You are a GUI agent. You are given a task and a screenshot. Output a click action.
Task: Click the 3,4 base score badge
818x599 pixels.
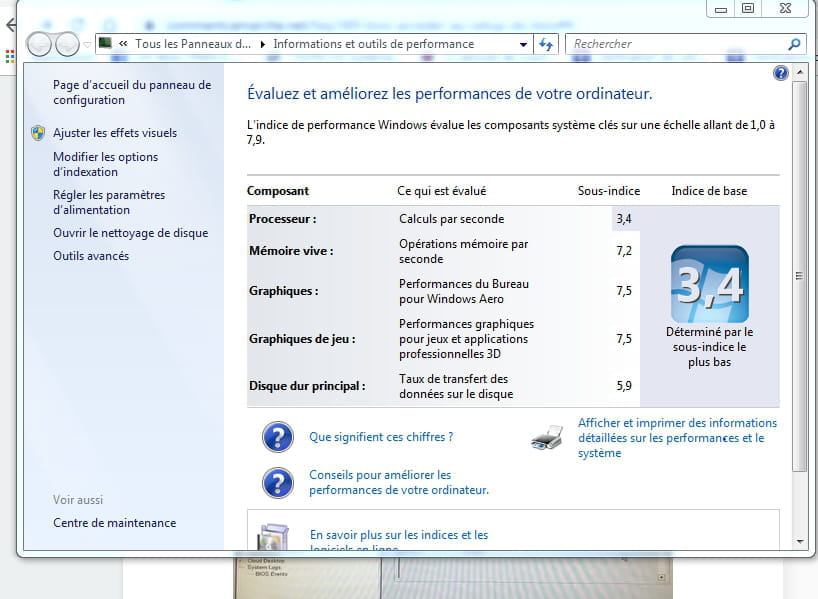(709, 284)
